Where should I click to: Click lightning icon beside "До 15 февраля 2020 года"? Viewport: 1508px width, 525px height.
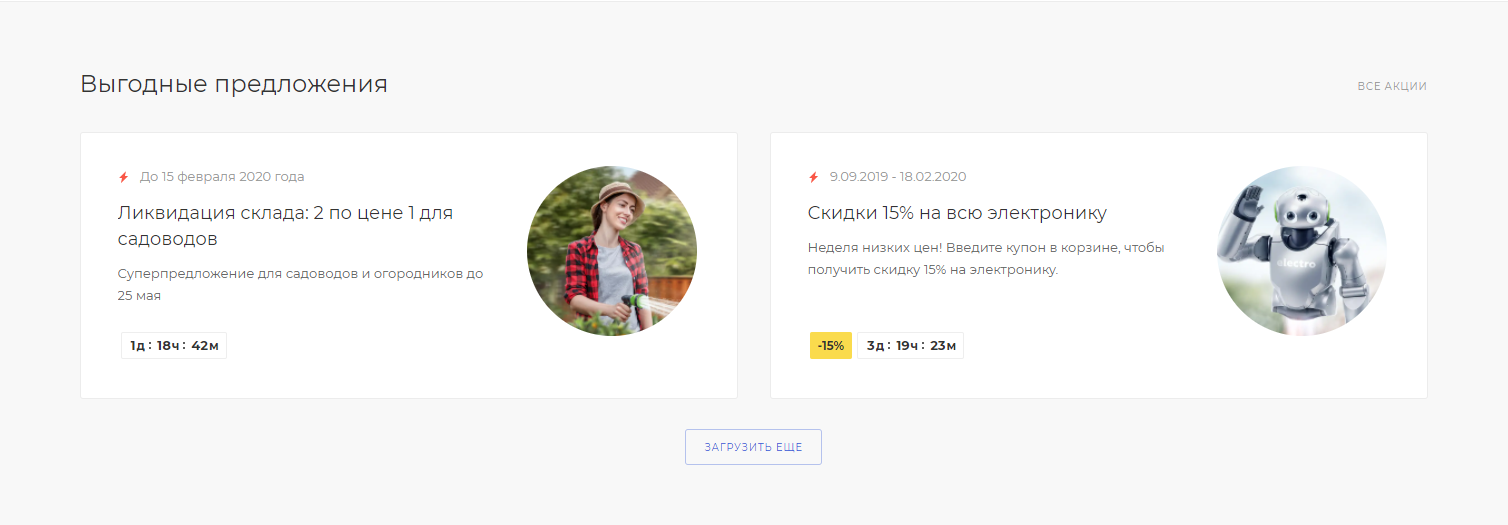click(124, 177)
